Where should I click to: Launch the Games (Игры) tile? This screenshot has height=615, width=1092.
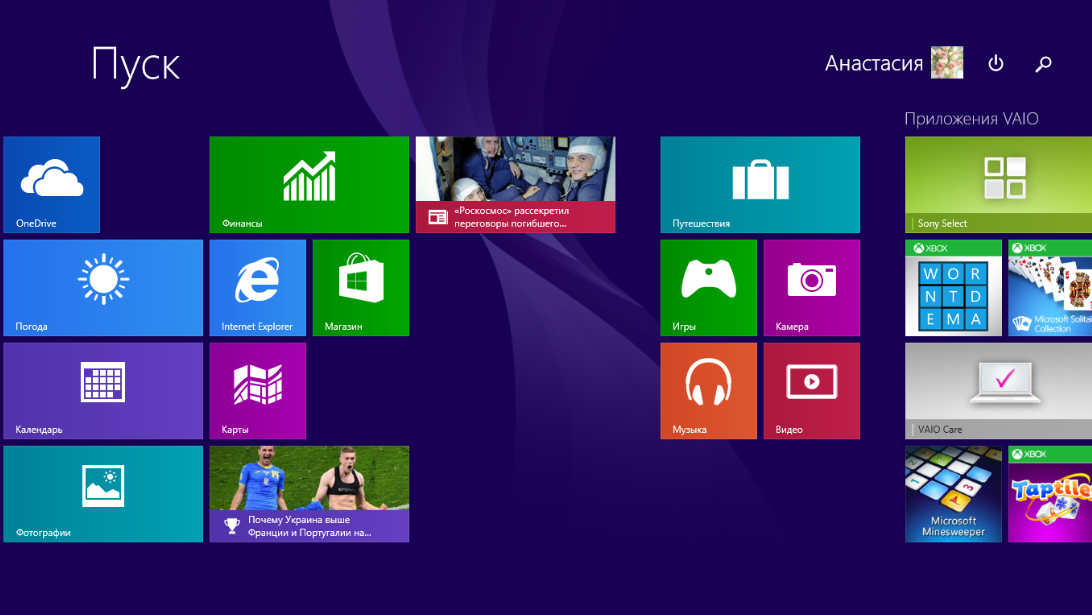point(708,287)
